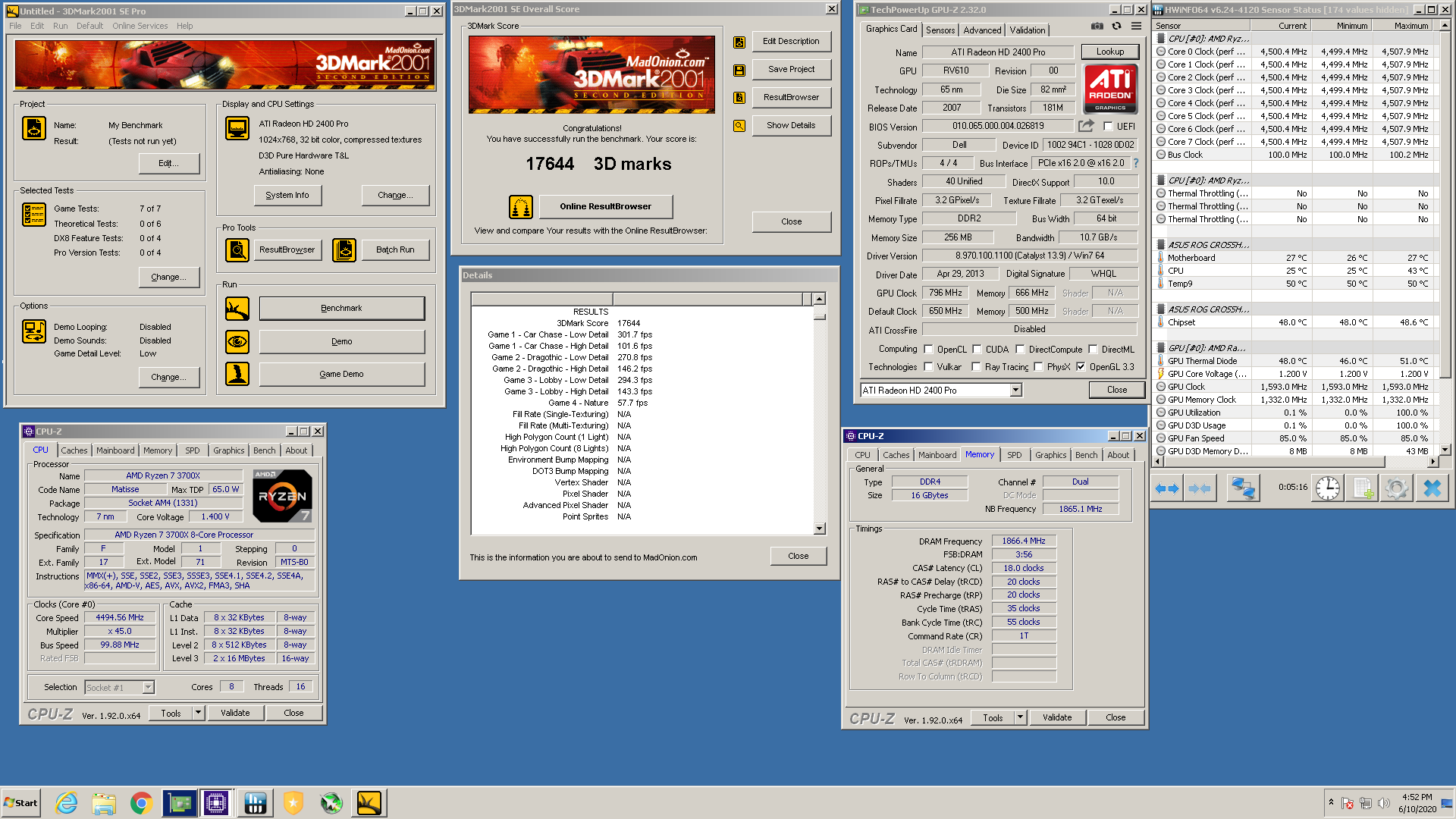
Task: Click HWiNFO log file plus icon
Action: [x=1363, y=488]
